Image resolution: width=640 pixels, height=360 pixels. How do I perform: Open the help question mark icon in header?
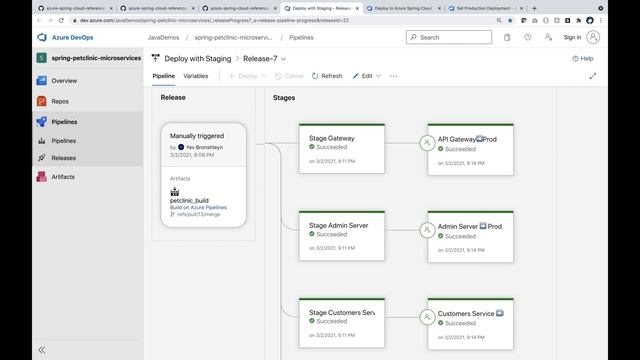(x=528, y=37)
